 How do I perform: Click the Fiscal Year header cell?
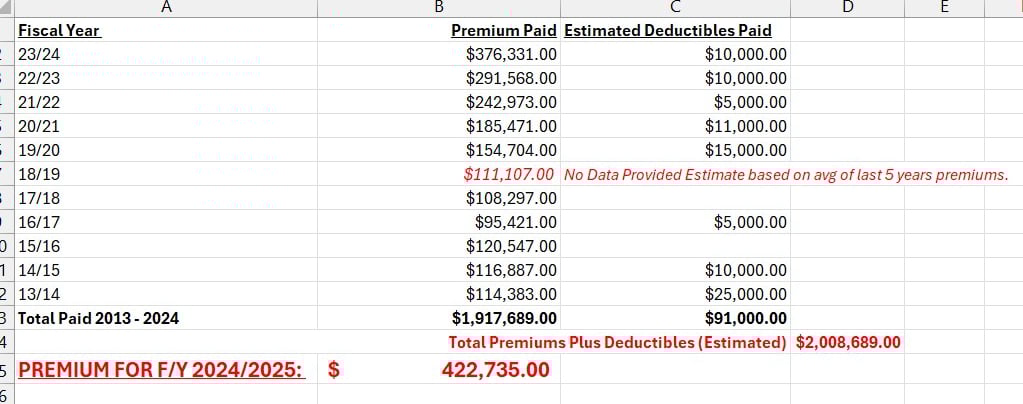[60, 30]
